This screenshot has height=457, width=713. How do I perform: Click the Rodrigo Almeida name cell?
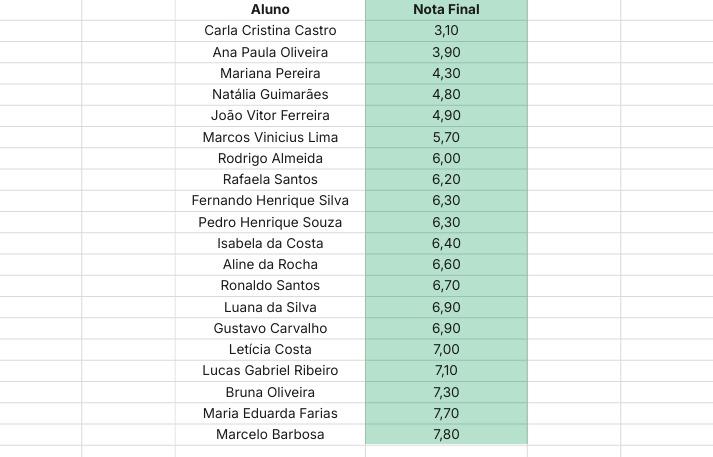270,158
